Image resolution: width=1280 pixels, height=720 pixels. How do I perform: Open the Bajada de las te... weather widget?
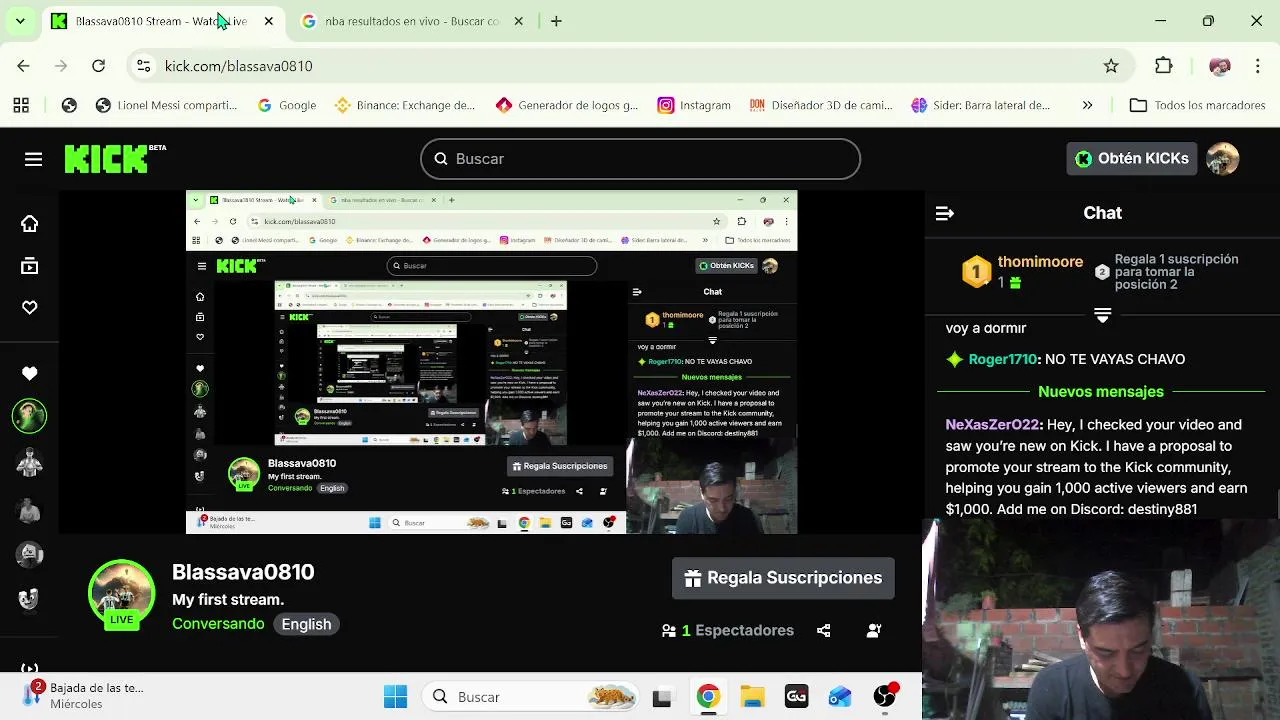pyautogui.click(x=85, y=696)
